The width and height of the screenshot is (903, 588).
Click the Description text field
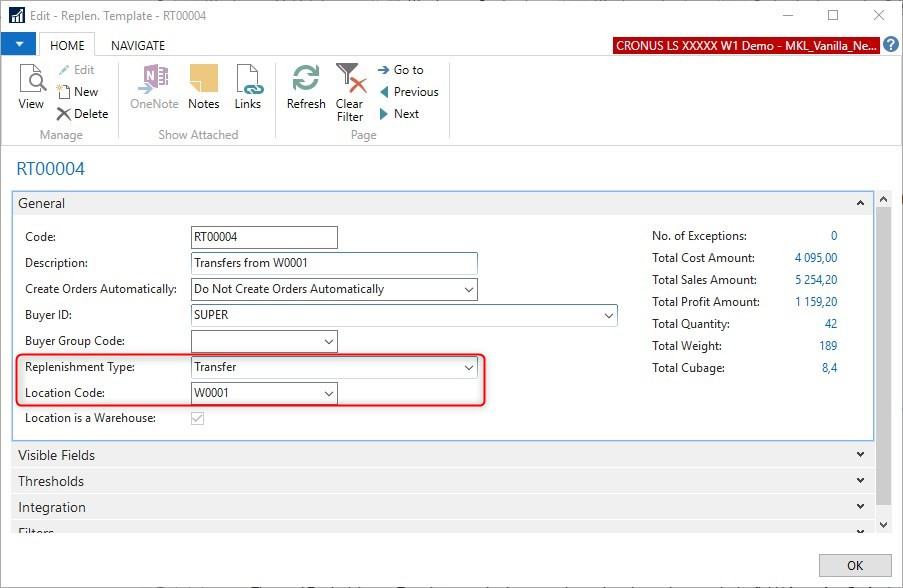334,263
